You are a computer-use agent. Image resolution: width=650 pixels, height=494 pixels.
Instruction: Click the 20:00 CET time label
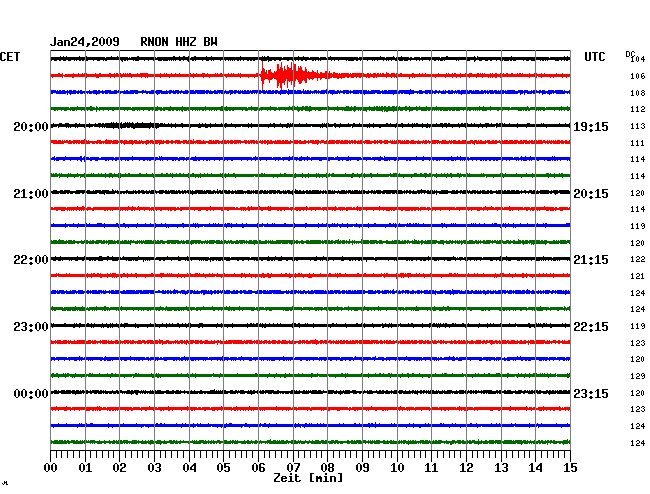coord(31,126)
